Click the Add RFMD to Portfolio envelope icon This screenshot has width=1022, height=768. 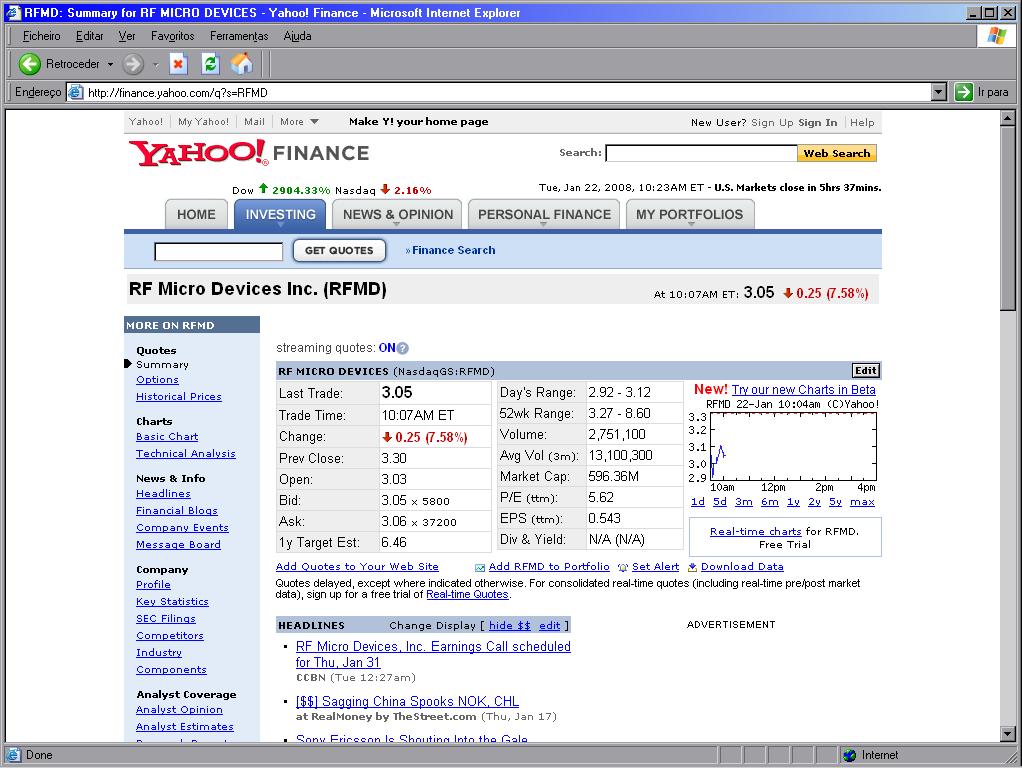click(x=480, y=568)
